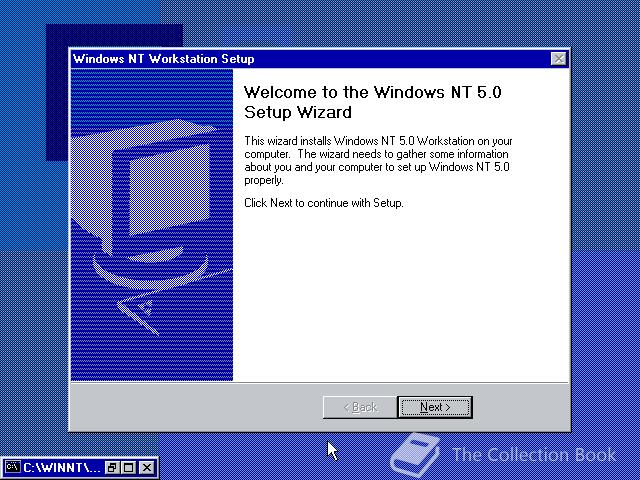Screen dimensions: 640x480
Task: Click the computer illustration in the wizard
Action: tap(152, 225)
